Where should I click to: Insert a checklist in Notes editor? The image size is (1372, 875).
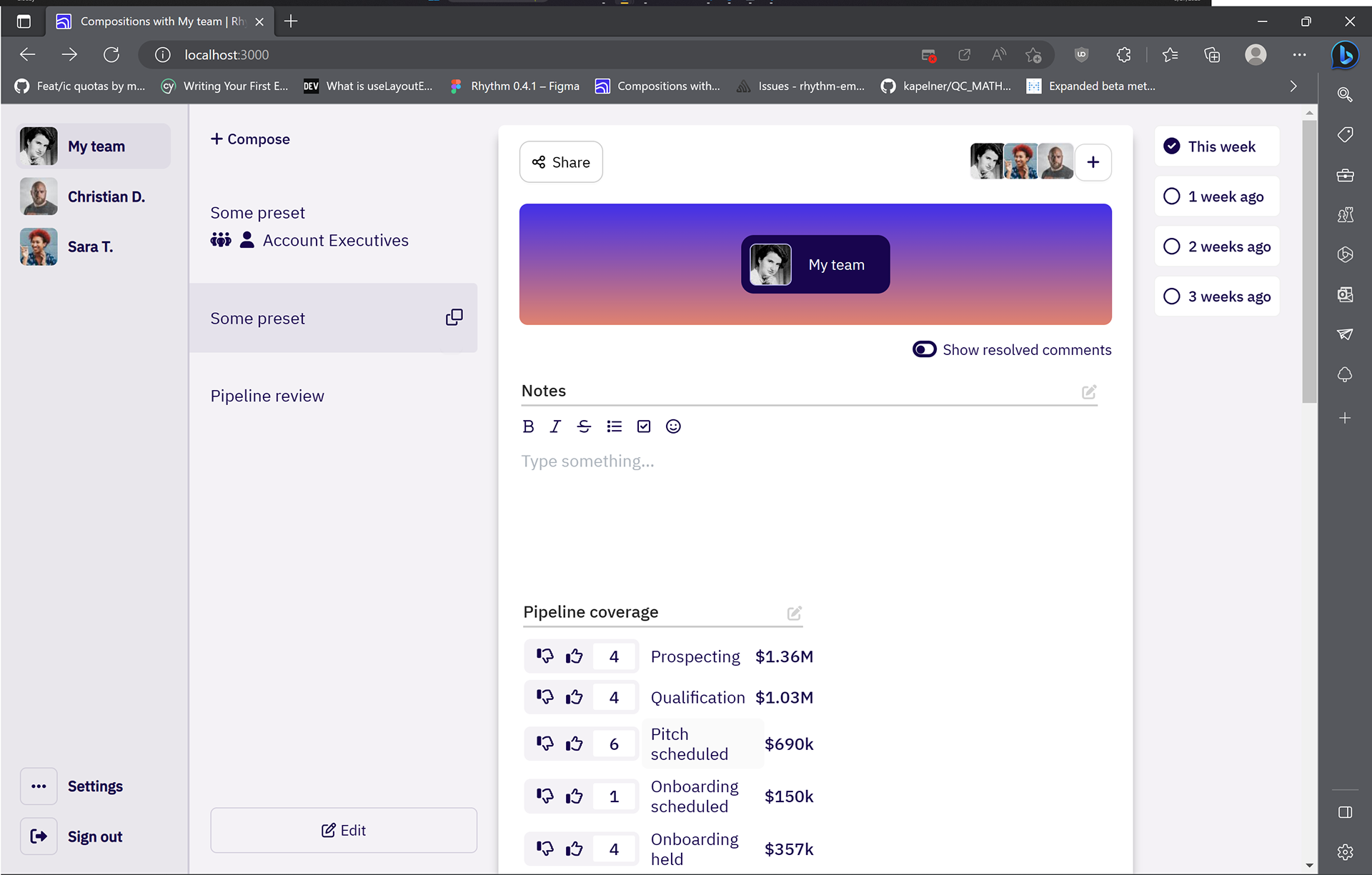(644, 426)
